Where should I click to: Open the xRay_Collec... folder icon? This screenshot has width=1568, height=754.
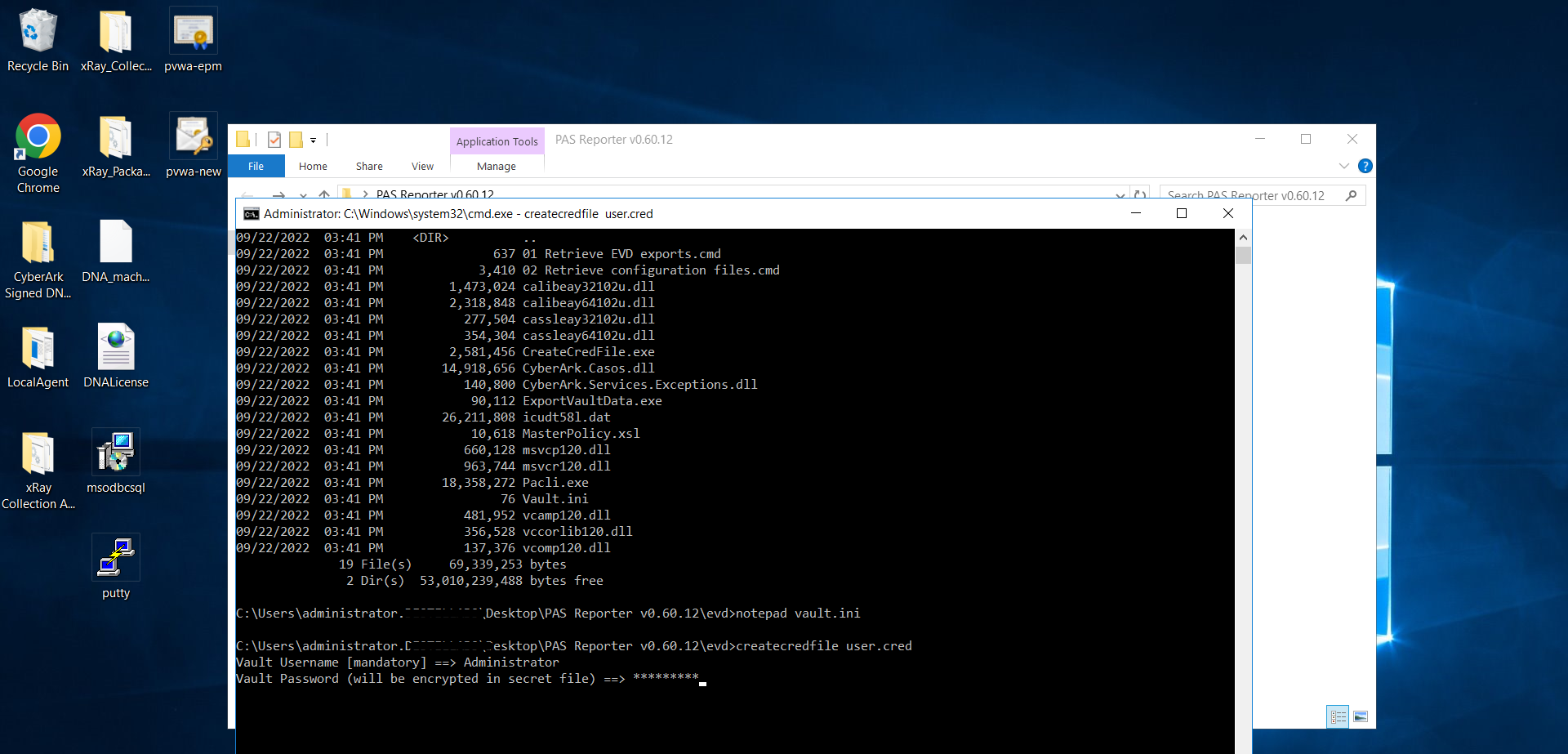(116, 41)
